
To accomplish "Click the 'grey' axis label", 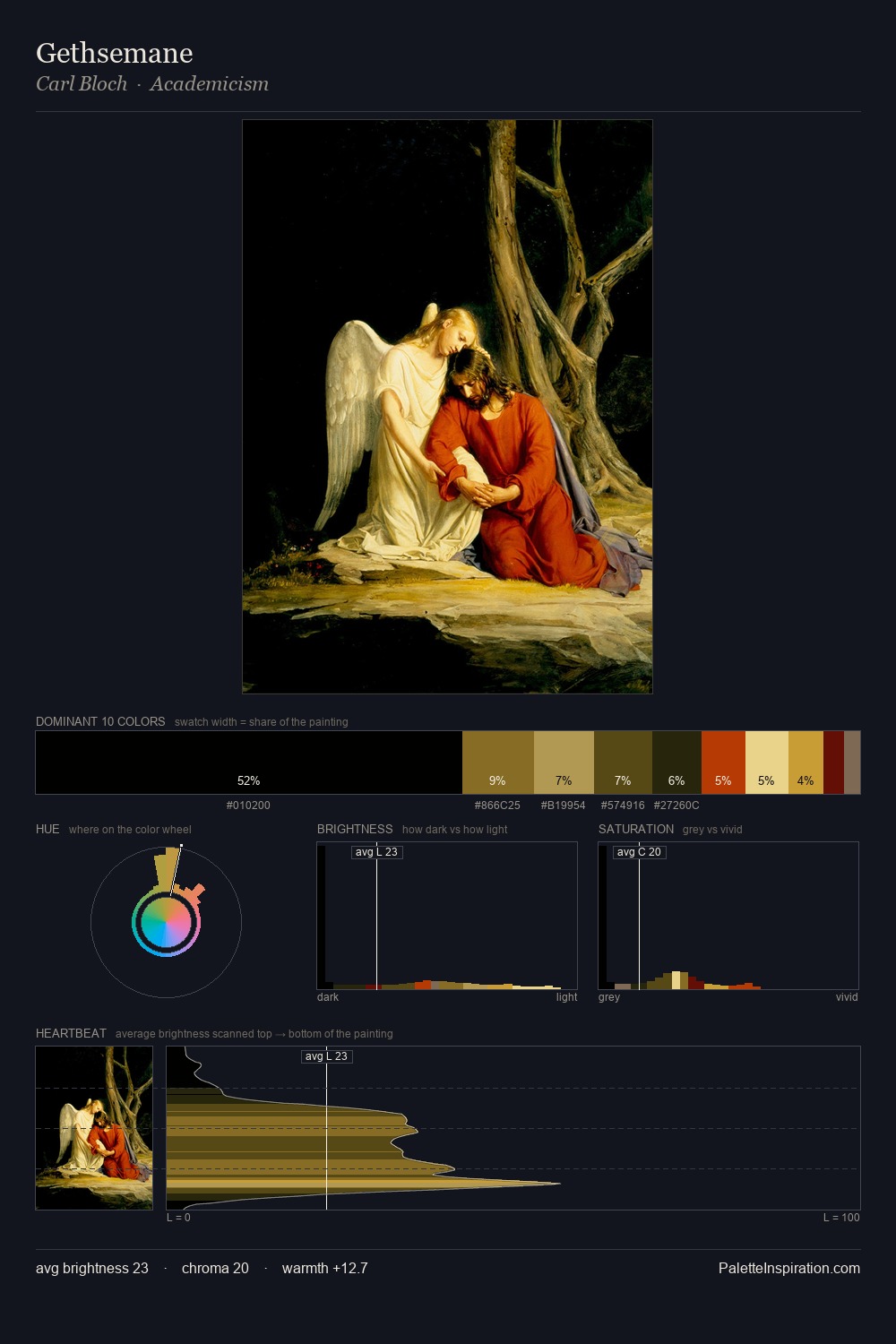I will tap(609, 997).
